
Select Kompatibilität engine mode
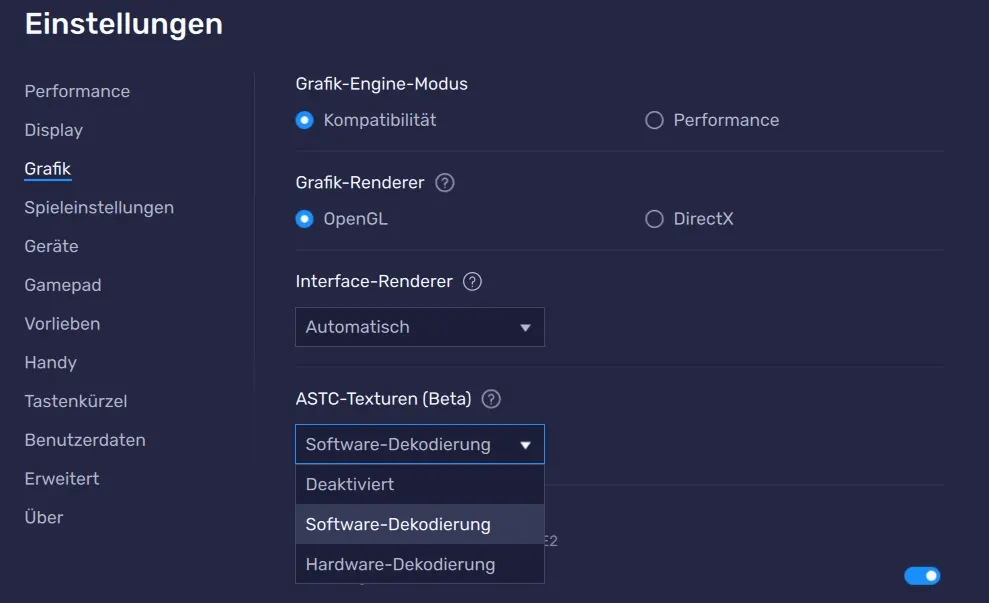click(305, 120)
